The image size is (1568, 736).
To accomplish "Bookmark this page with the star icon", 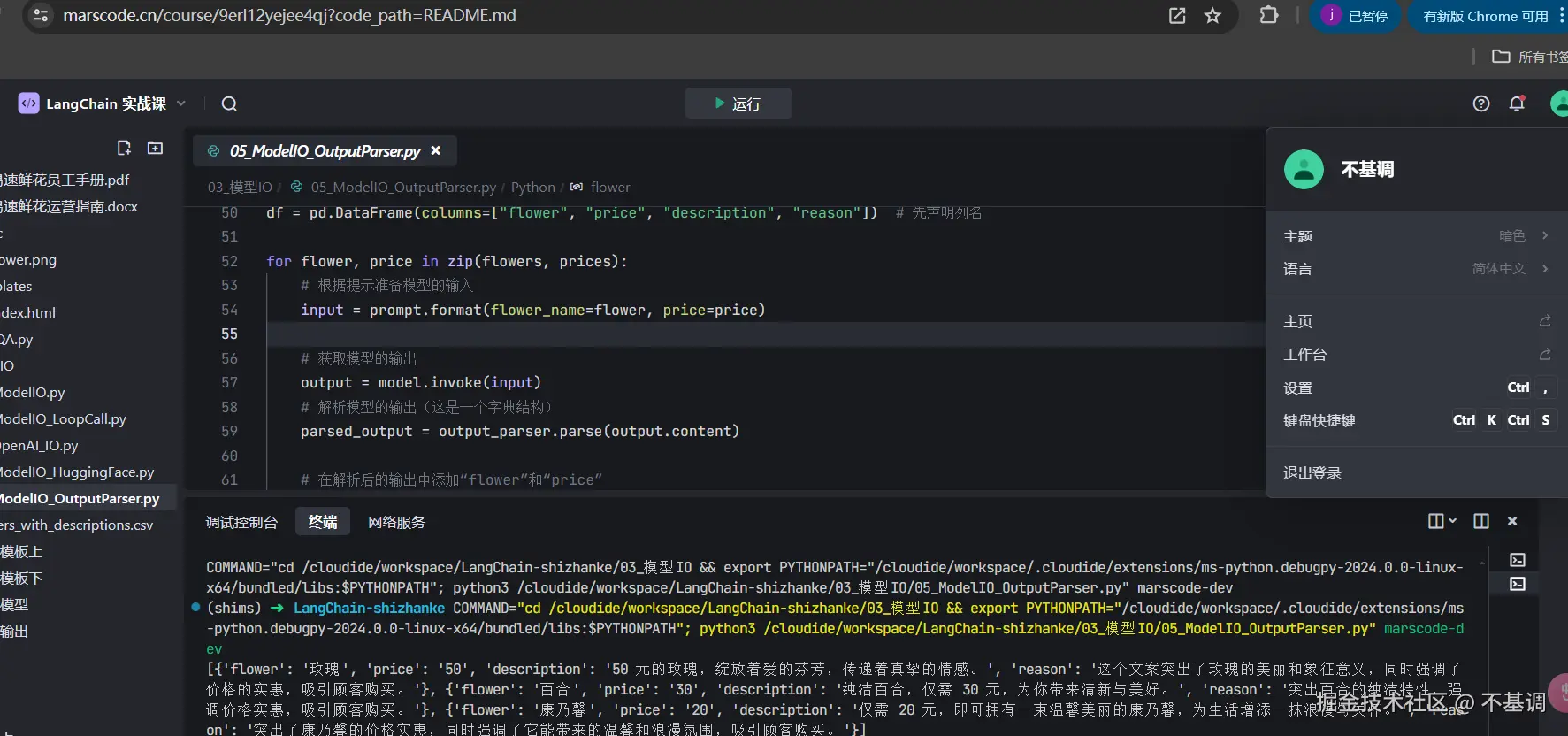I will coord(1212,16).
